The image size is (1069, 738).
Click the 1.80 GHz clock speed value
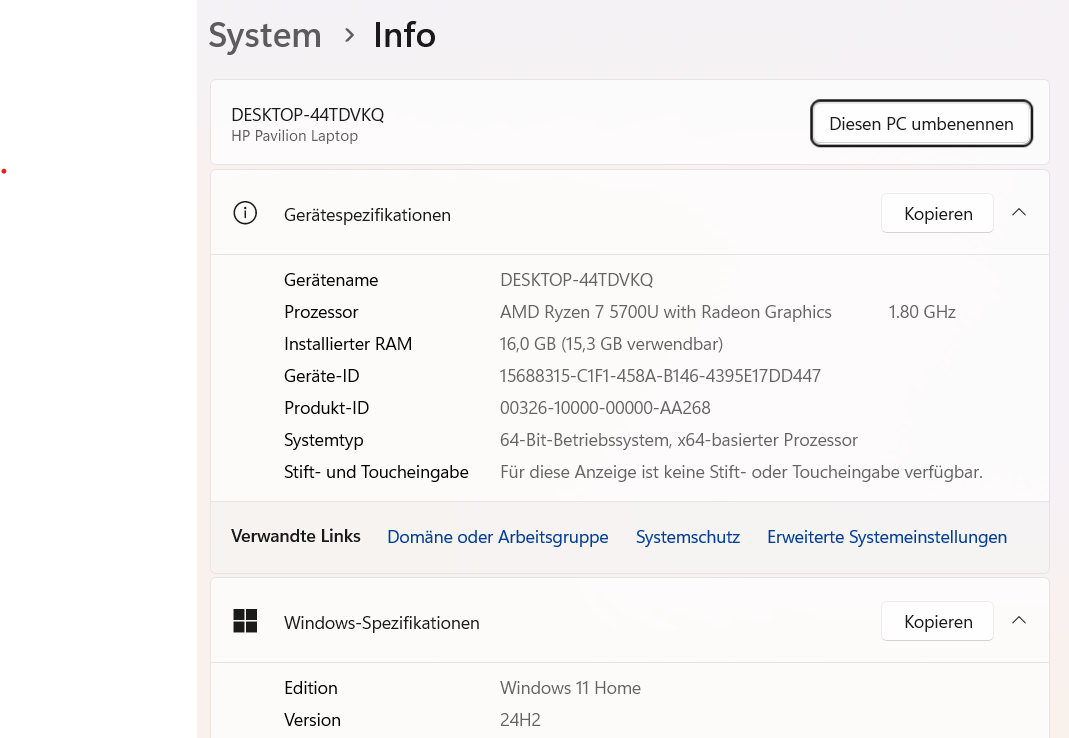[x=922, y=312]
